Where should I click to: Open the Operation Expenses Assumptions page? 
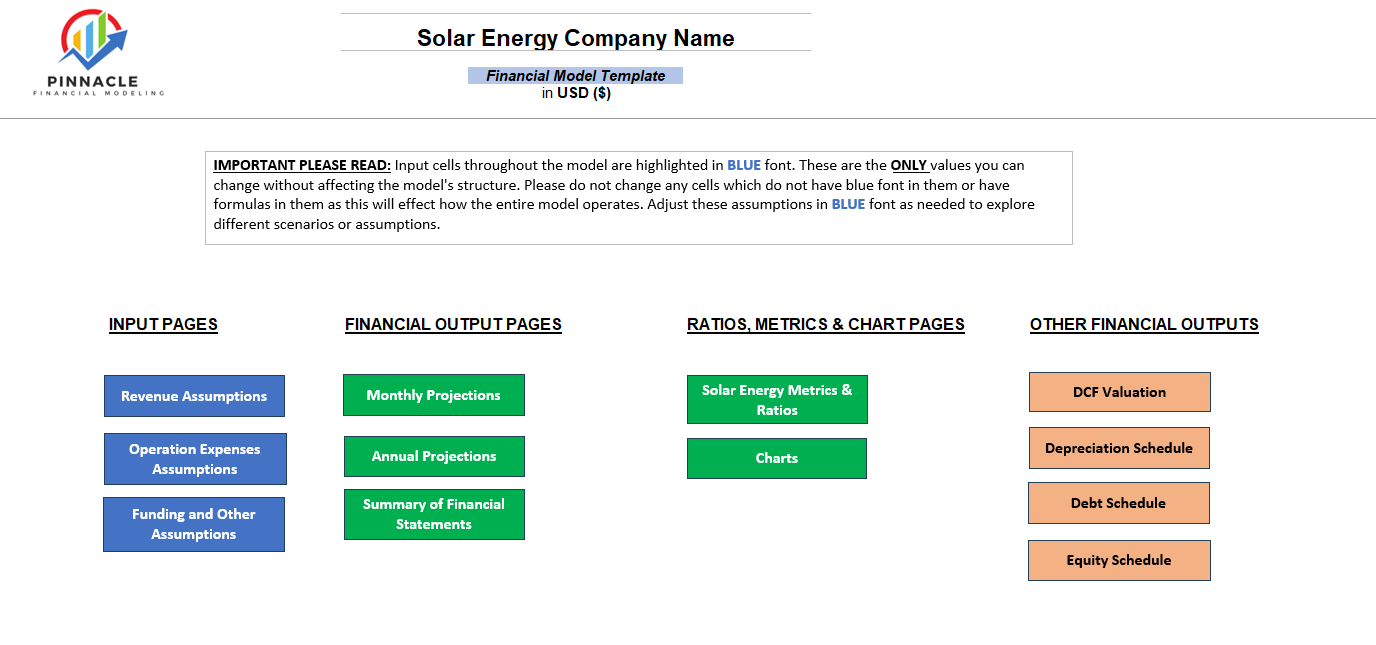[194, 459]
